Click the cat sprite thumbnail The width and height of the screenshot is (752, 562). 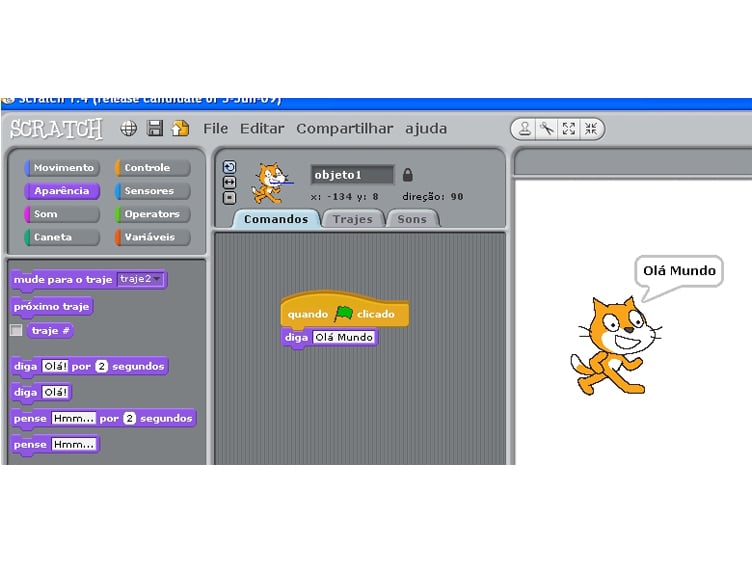271,183
